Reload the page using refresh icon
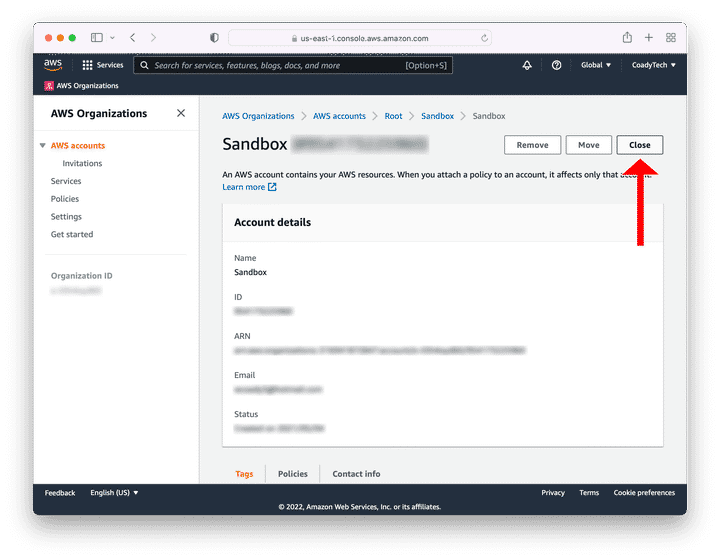720x559 pixels. [484, 38]
